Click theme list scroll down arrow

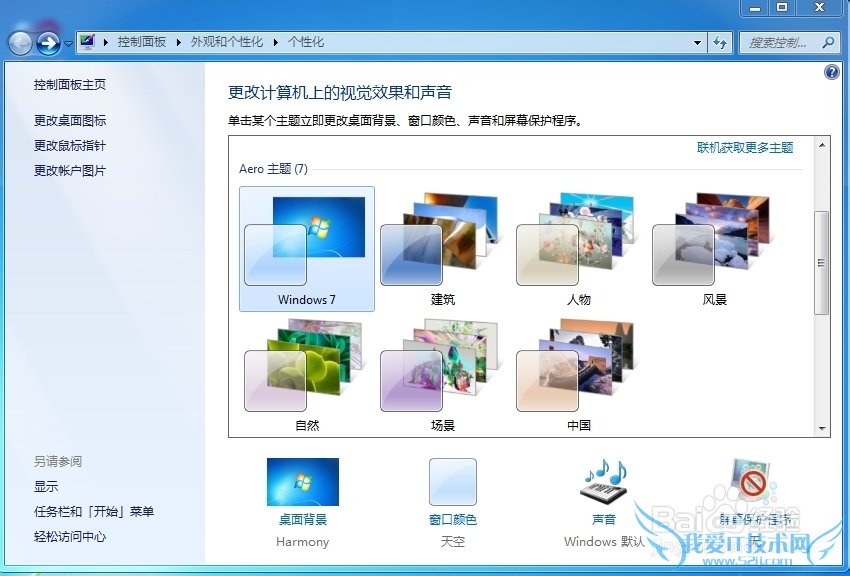[822, 428]
